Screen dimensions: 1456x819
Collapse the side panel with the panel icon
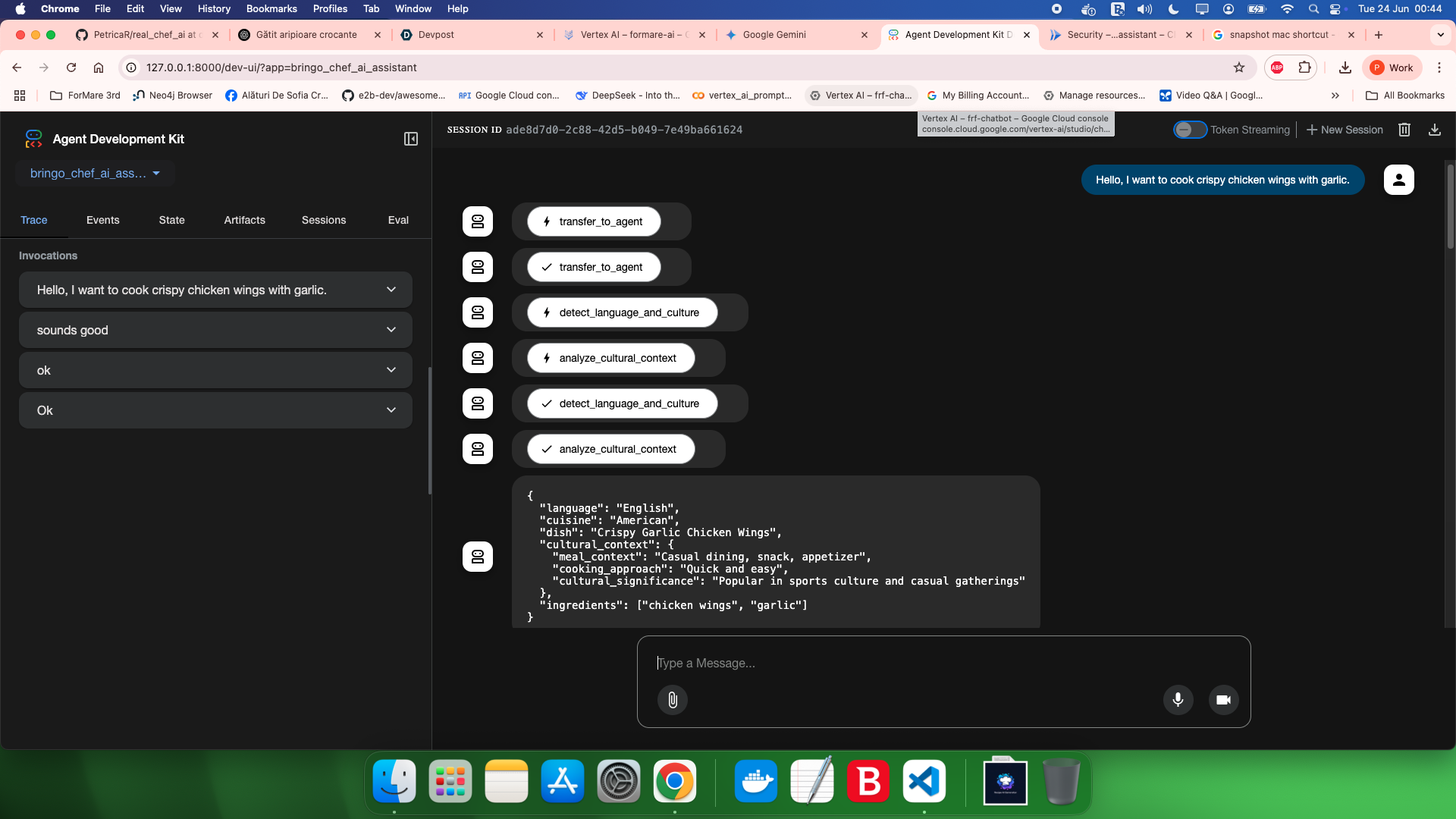410,139
